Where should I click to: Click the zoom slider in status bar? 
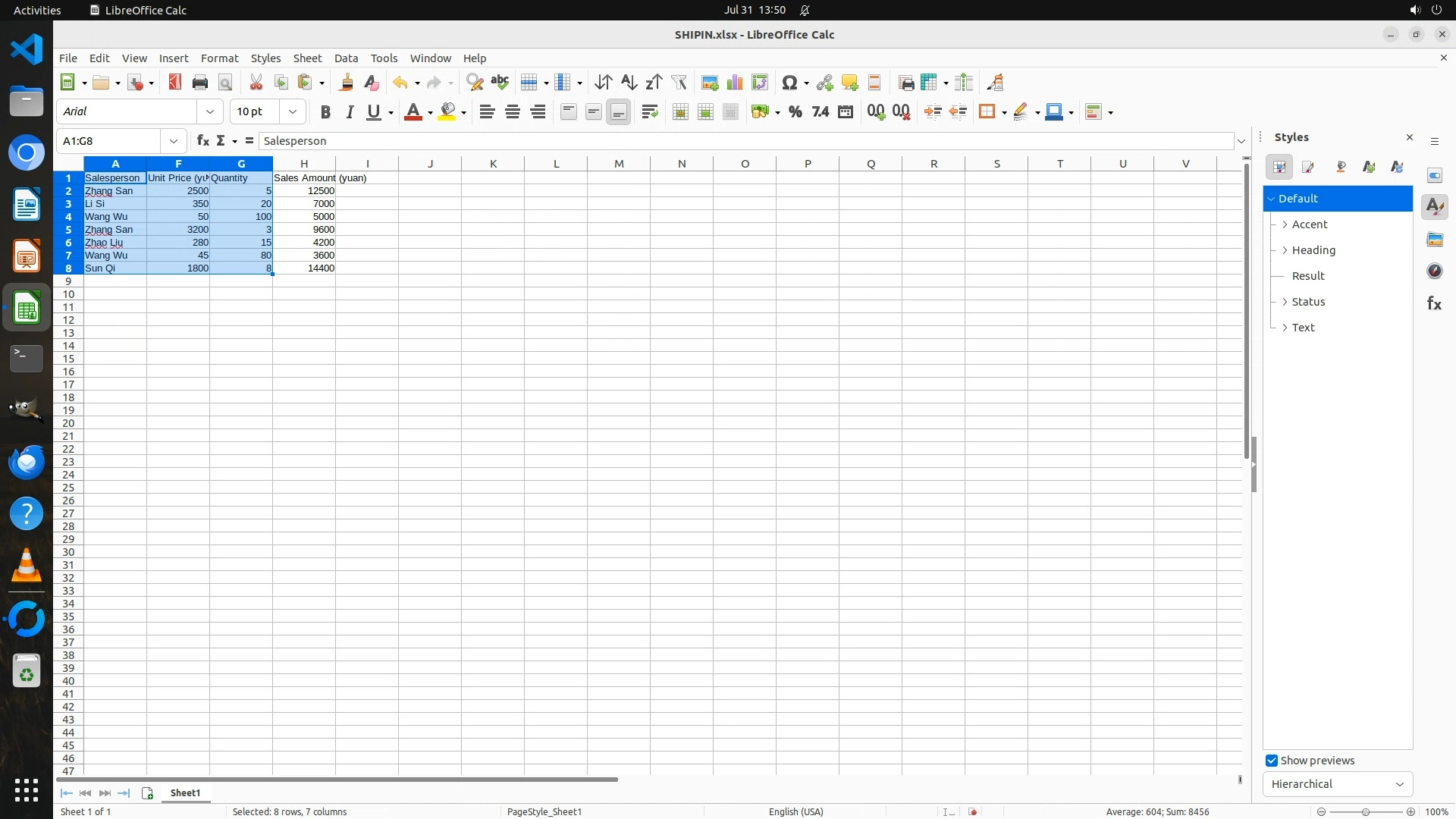[x=1365, y=812]
